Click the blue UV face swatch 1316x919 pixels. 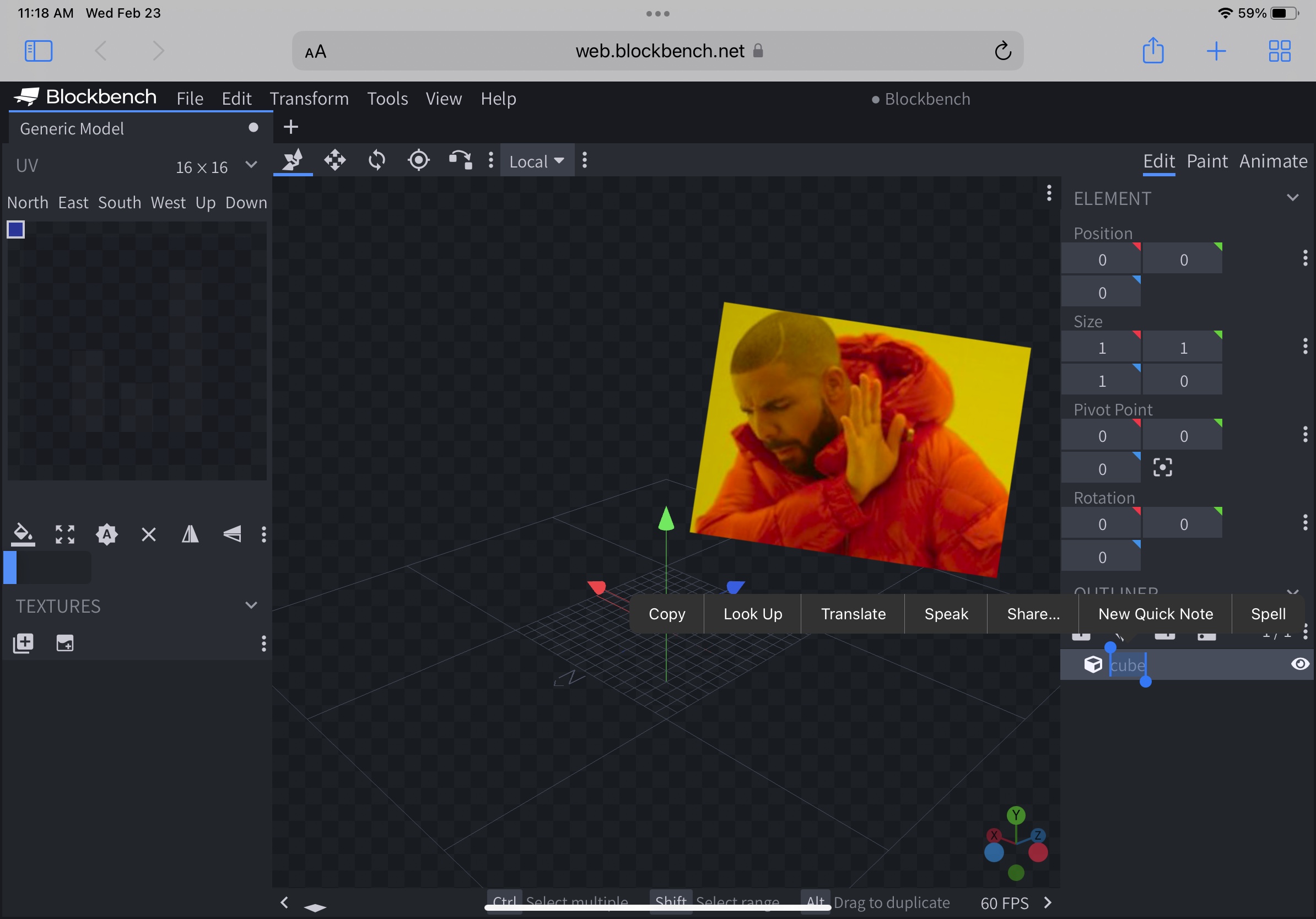[x=15, y=230]
